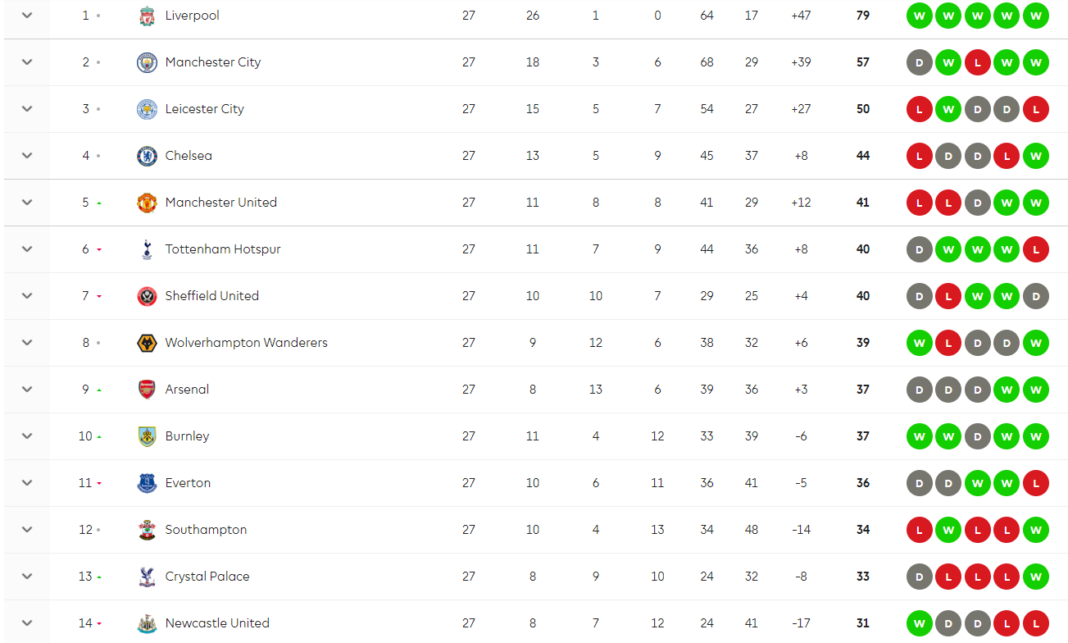Image resolution: width=1068 pixels, height=643 pixels.
Task: Click the Liverpool club crest icon
Action: [147, 16]
